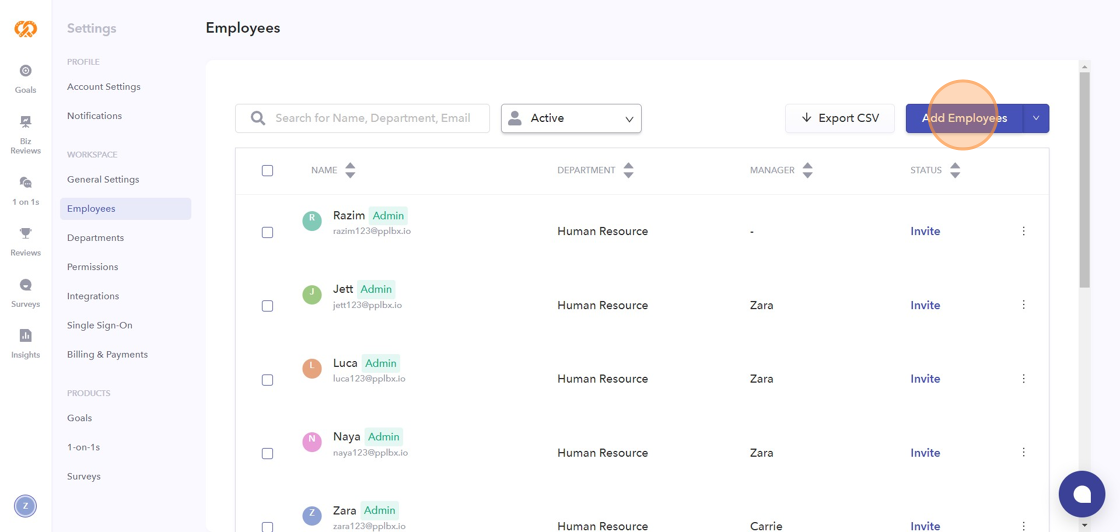Open the Active status filter dropdown
This screenshot has height=532, width=1120.
[x=571, y=118]
